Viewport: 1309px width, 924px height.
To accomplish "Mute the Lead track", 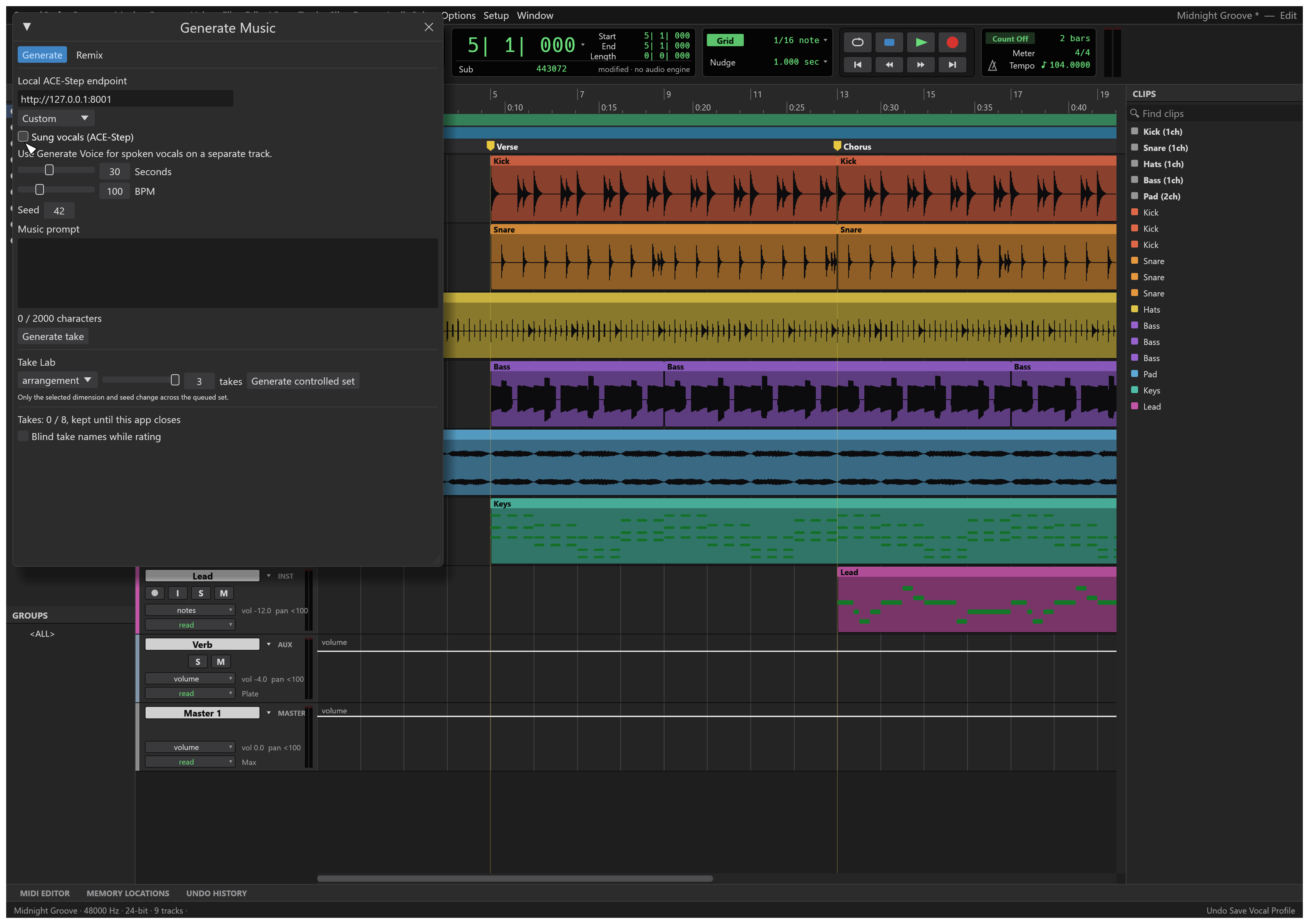I will click(223, 593).
